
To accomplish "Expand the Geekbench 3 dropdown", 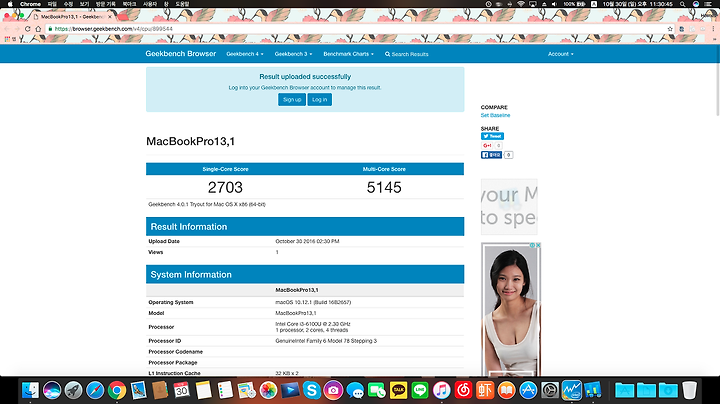I will (x=293, y=54).
